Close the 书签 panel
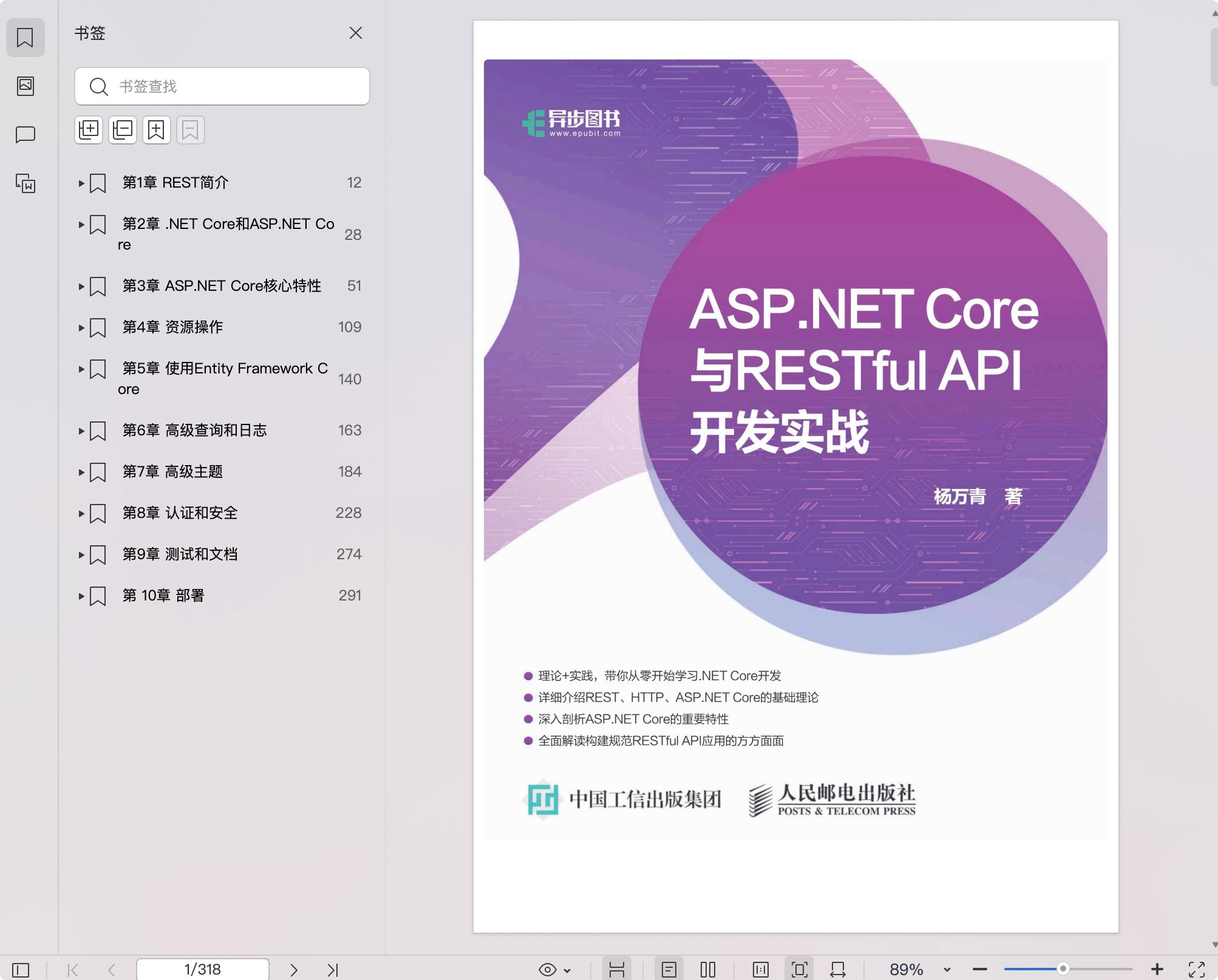The height and width of the screenshot is (980, 1218). (356, 33)
